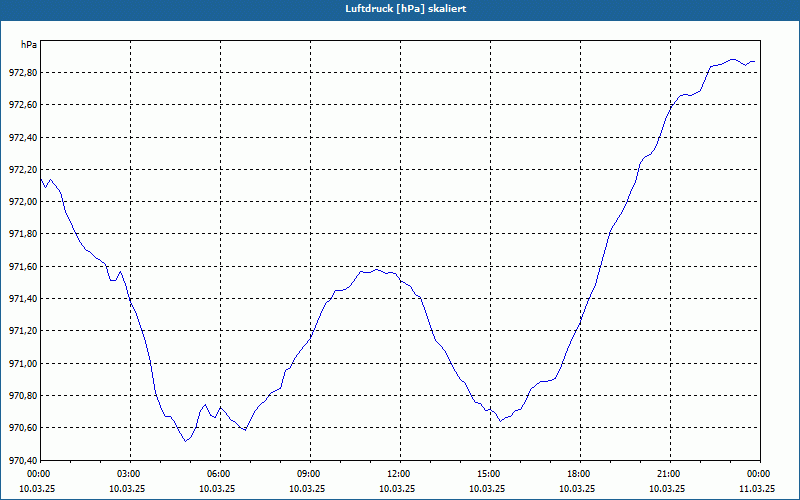Click the 21:00 time axis label

670,474
